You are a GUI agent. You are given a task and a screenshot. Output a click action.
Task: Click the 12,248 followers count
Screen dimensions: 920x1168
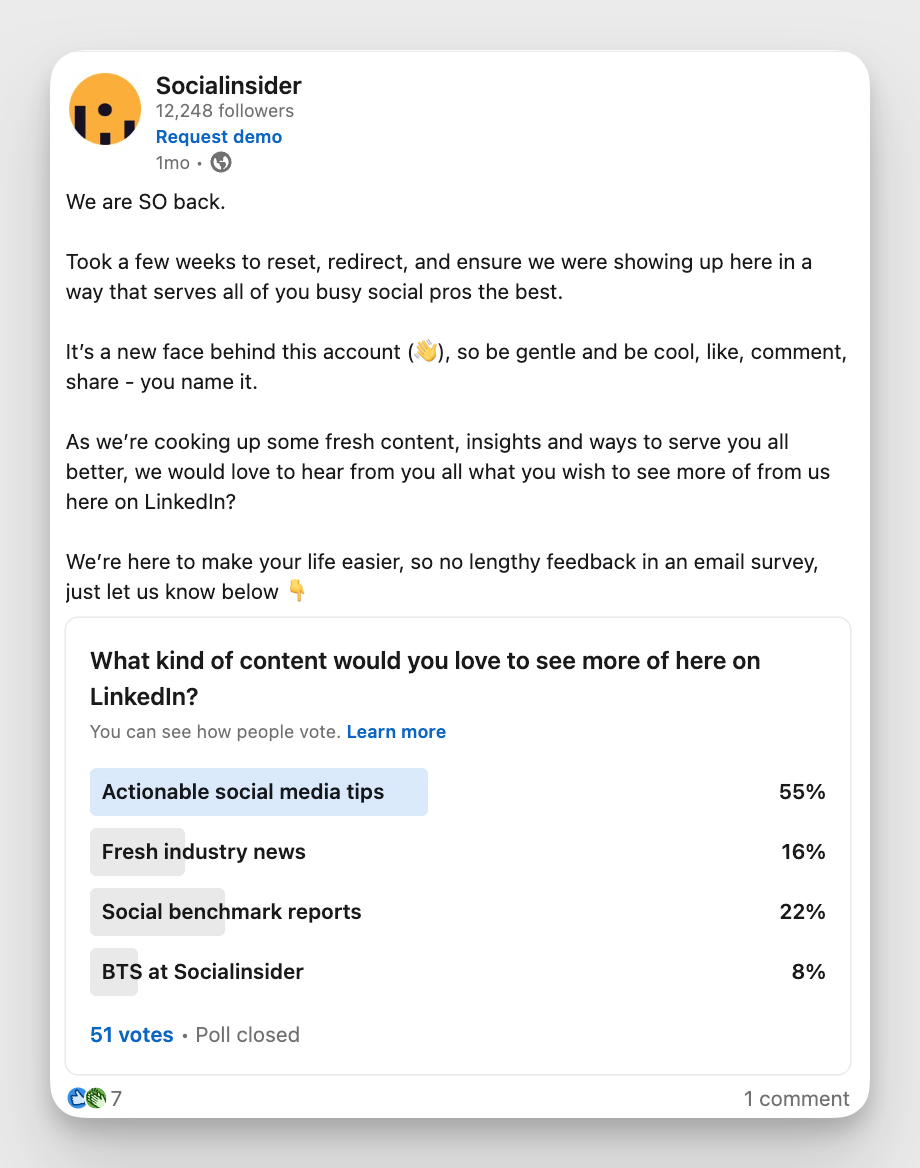coord(225,111)
